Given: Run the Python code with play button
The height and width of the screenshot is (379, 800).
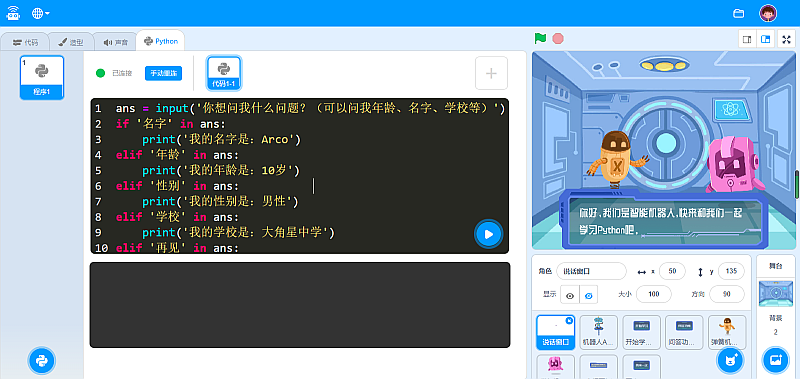Looking at the screenshot, I should 488,234.
